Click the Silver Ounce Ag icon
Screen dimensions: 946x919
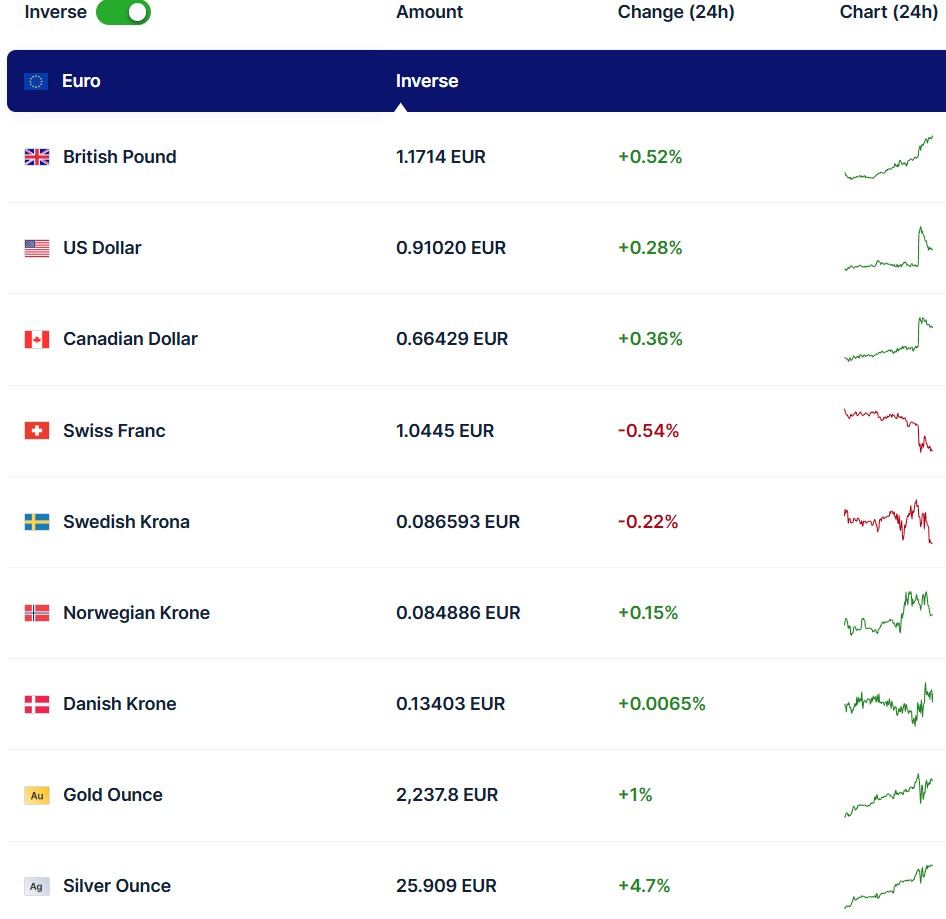[x=37, y=887]
